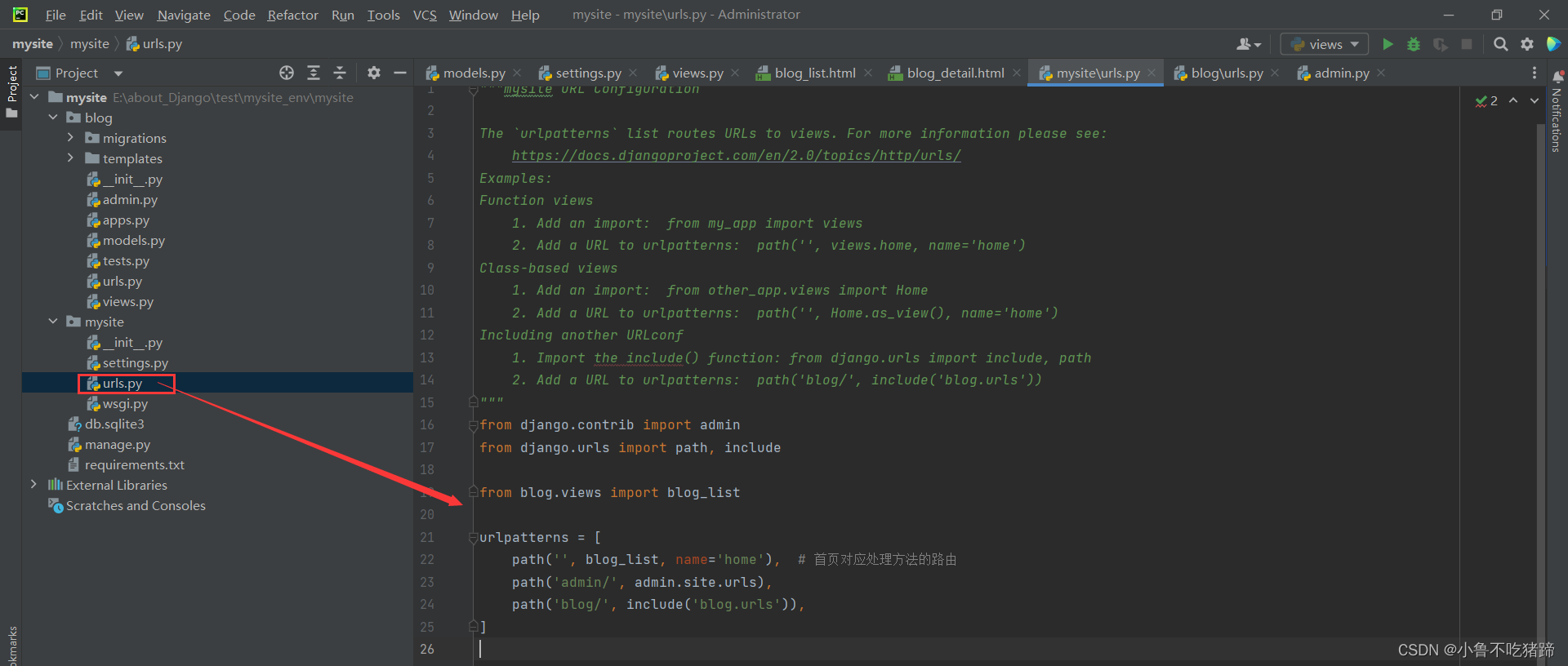Fold the urlpatterns list at line 21
1568x666 pixels.
click(473, 537)
